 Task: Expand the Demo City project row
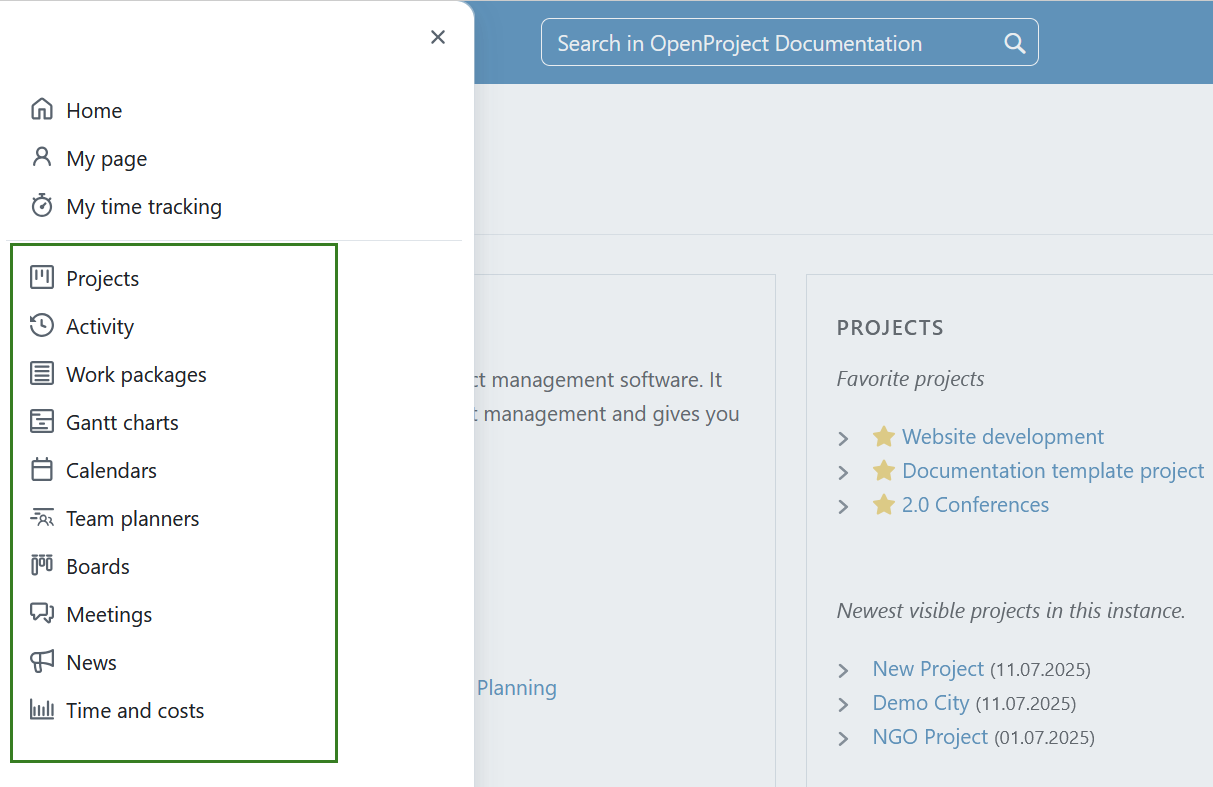[x=843, y=703]
